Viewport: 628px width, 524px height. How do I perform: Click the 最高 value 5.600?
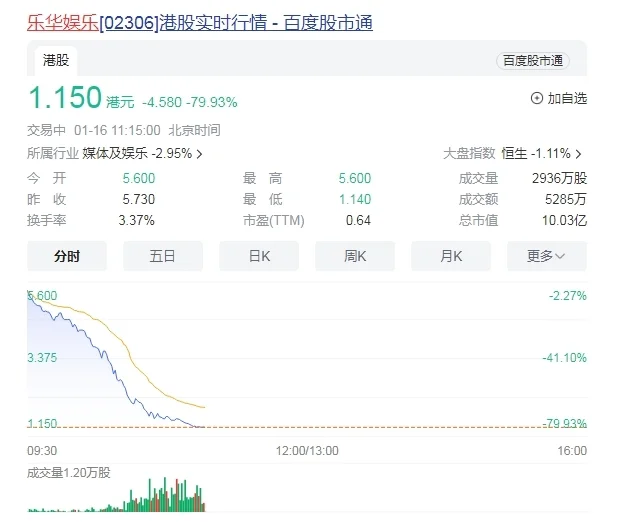pyautogui.click(x=355, y=178)
